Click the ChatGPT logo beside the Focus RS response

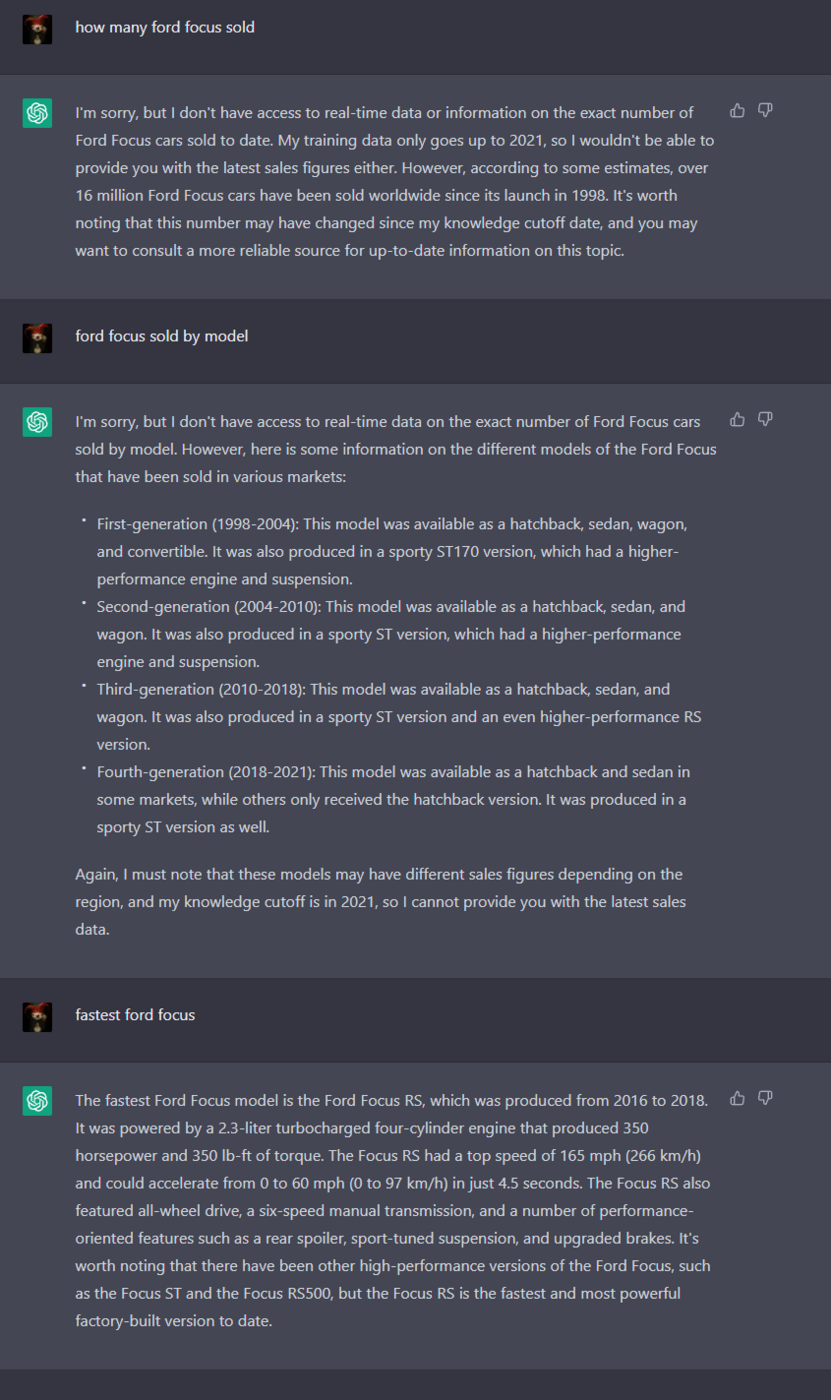tap(38, 1101)
